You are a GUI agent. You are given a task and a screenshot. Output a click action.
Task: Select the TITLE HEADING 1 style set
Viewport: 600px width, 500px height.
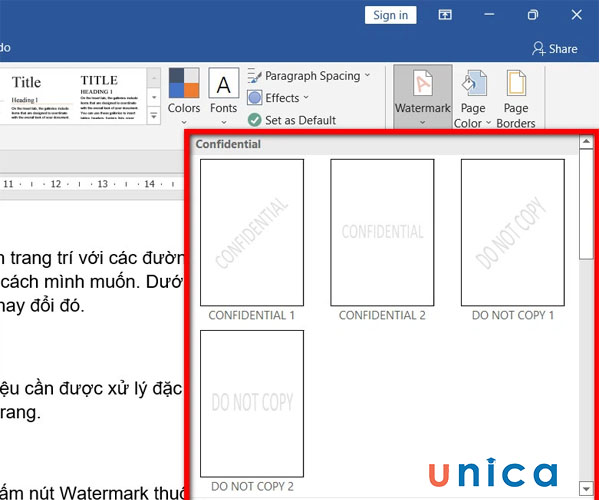[108, 97]
